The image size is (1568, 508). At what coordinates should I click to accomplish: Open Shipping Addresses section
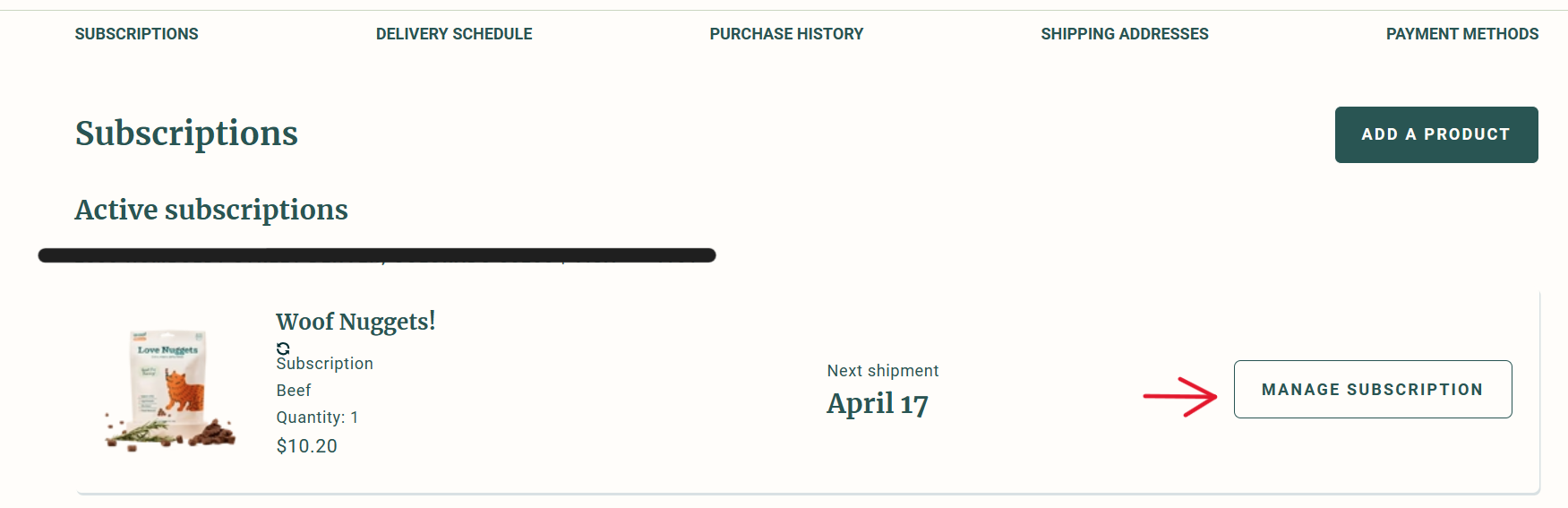tap(1124, 34)
